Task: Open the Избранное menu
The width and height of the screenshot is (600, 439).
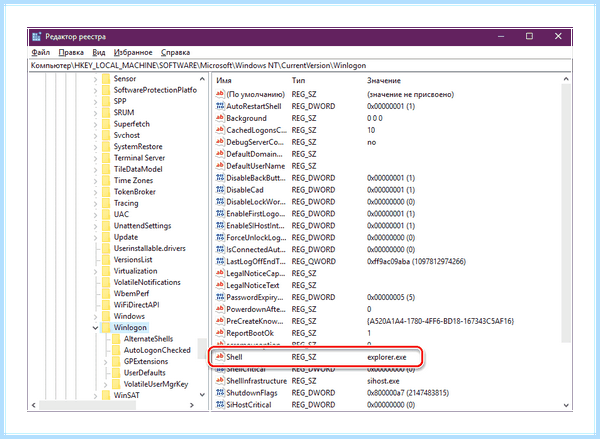Action: click(133, 52)
